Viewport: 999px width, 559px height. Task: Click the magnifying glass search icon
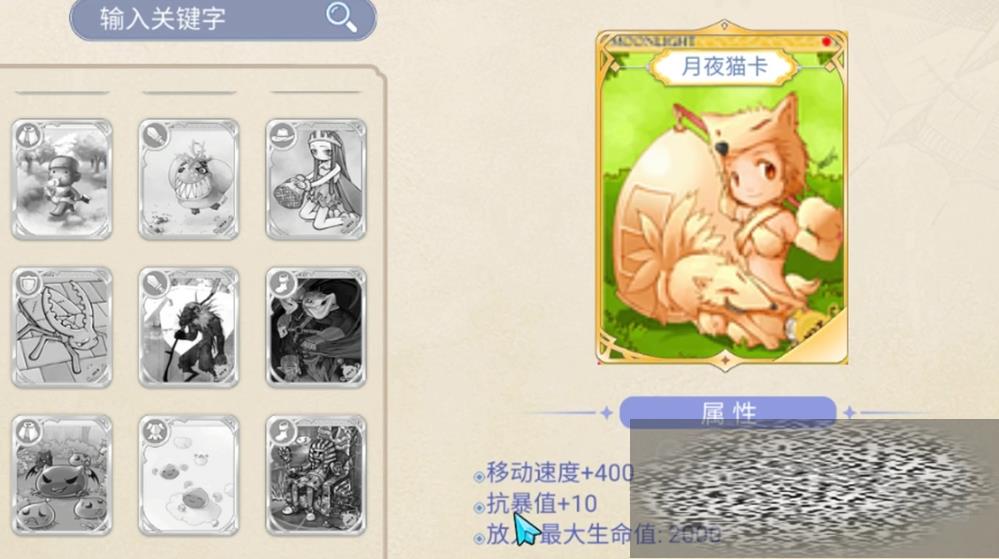tap(341, 17)
